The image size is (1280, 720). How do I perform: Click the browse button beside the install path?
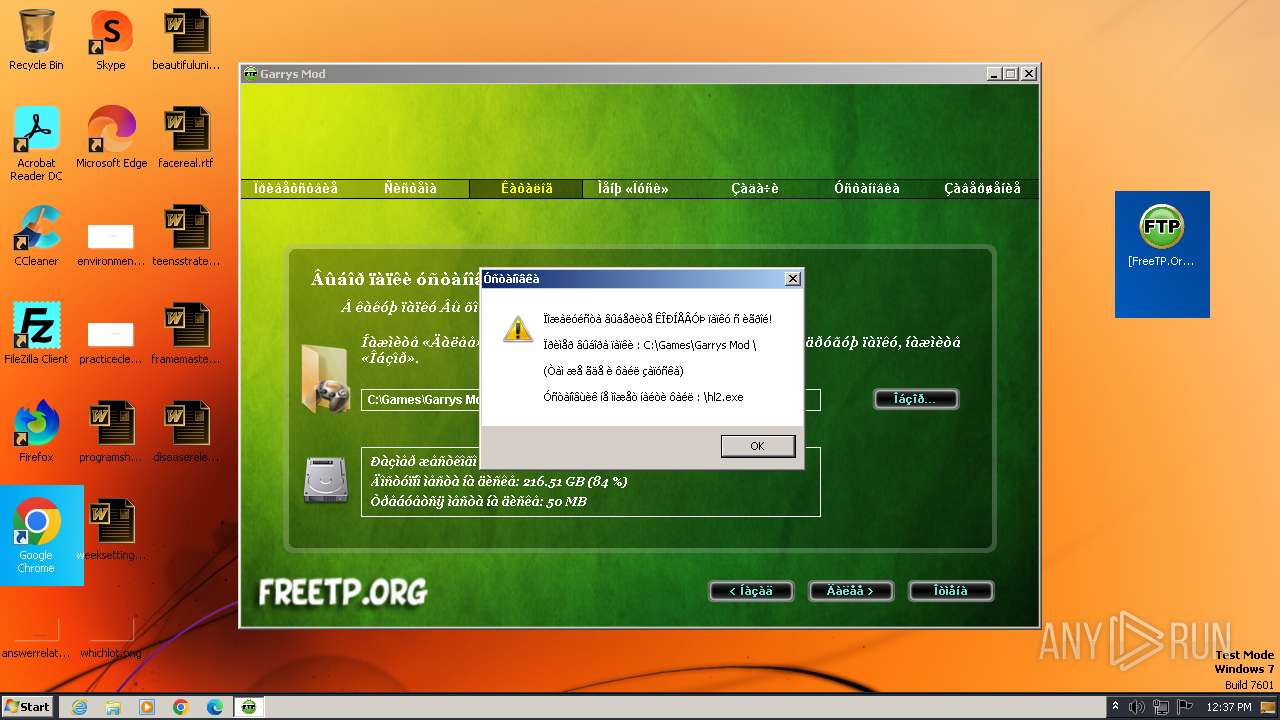point(915,399)
